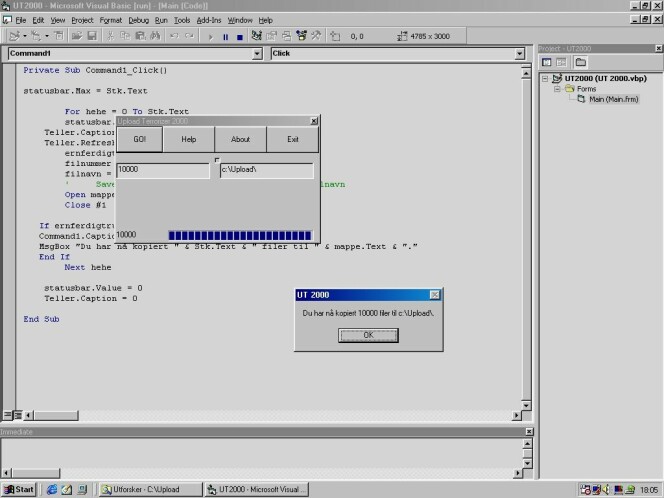Open the Edit menu

(x=38, y=20)
